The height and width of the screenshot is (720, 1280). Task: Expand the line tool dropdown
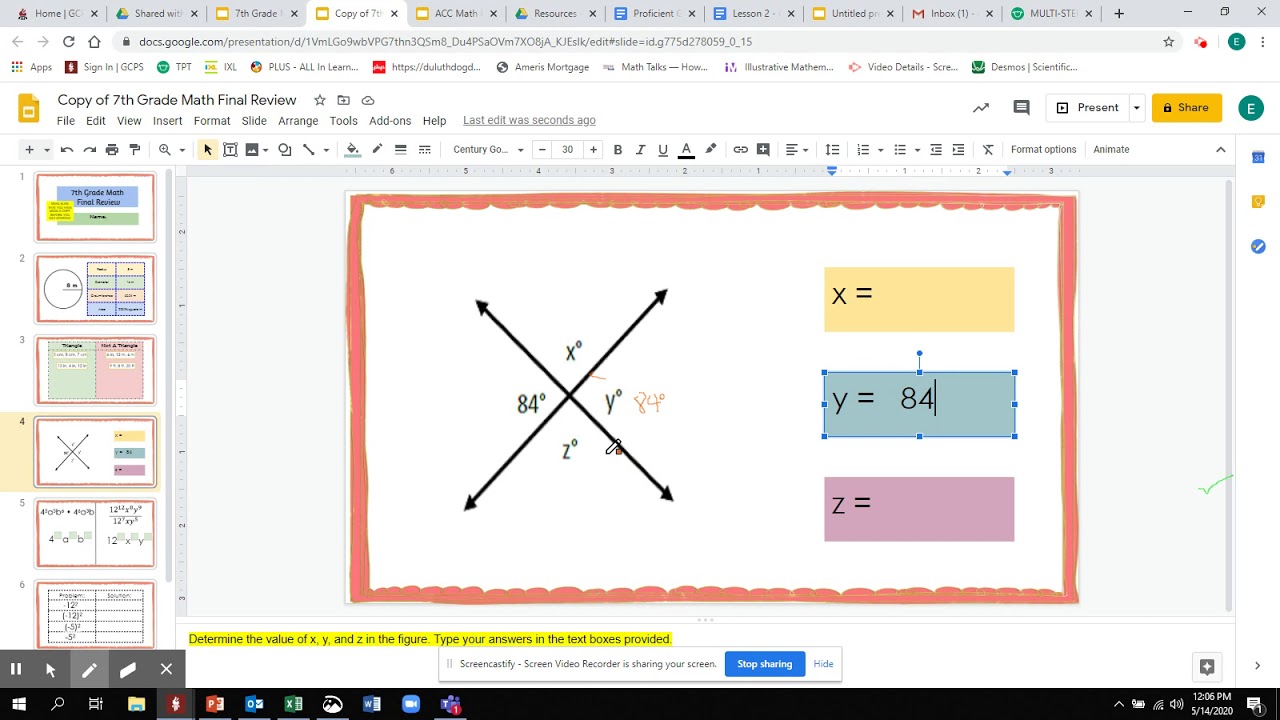326,150
